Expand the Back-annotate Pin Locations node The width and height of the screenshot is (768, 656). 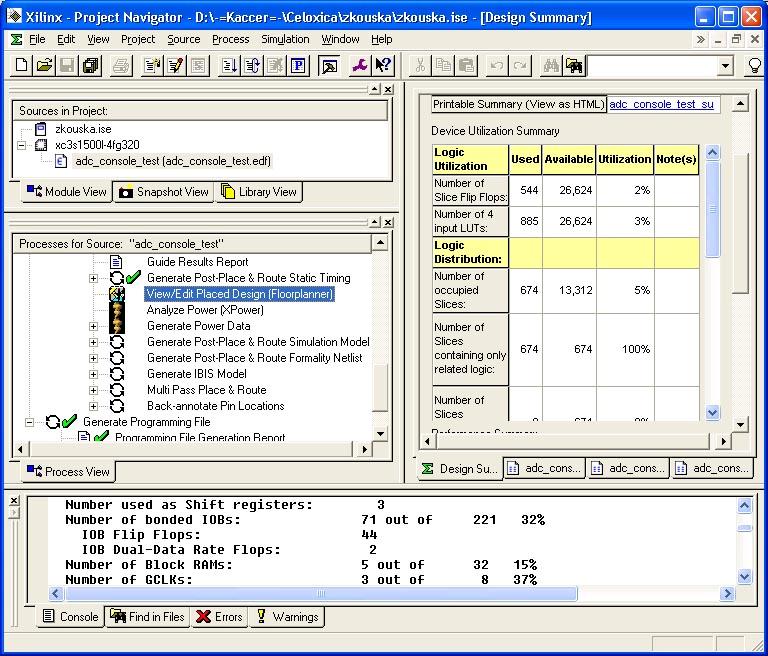click(x=93, y=406)
